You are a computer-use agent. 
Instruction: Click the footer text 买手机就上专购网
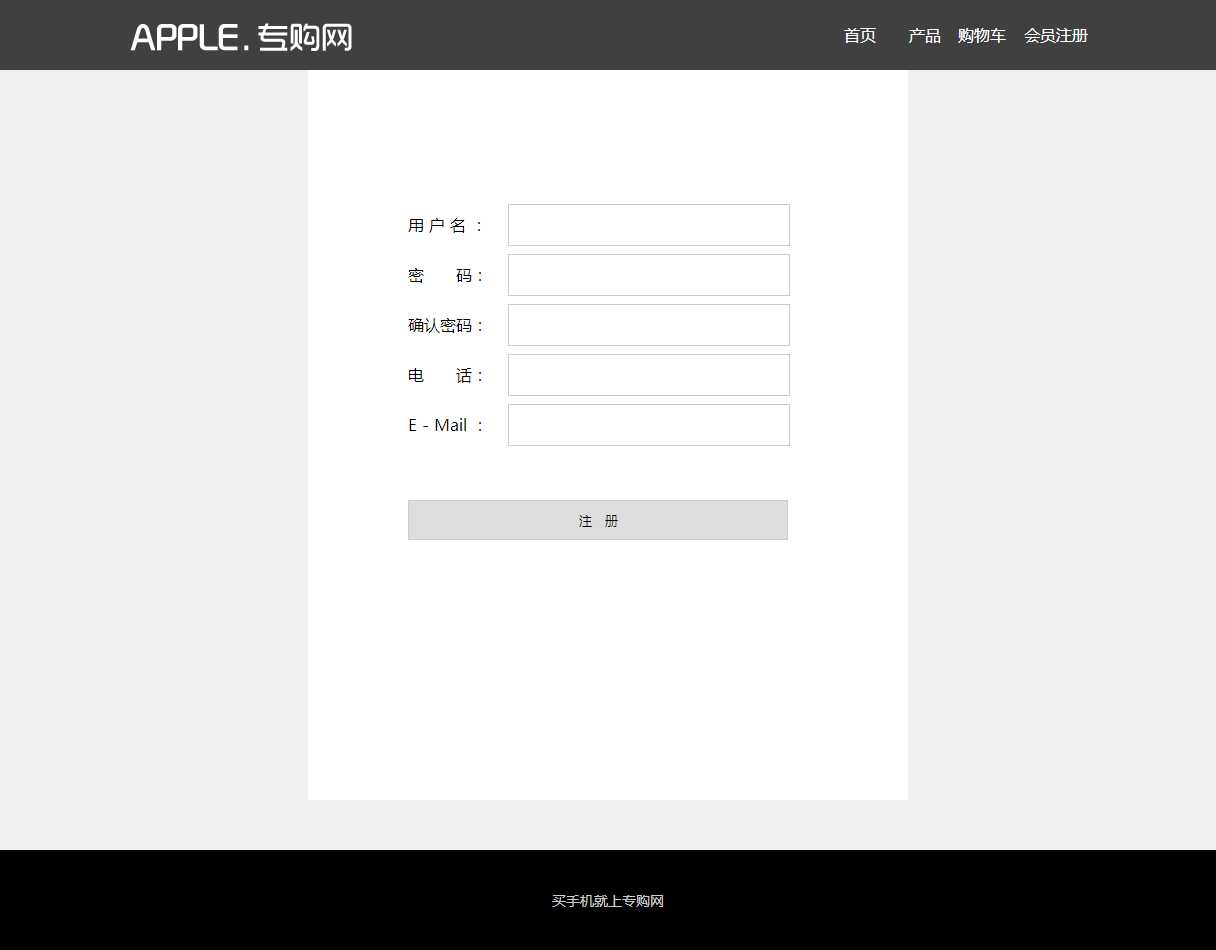607,901
